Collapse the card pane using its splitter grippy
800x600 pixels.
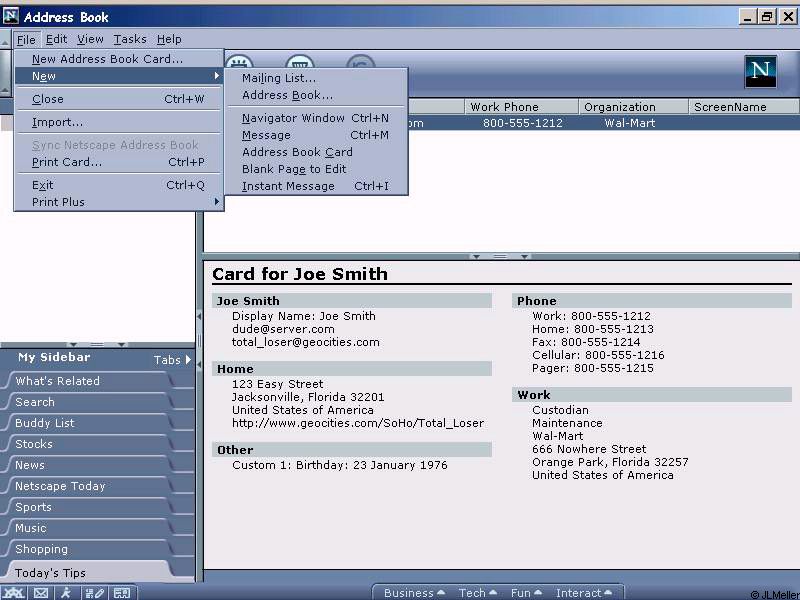500,256
